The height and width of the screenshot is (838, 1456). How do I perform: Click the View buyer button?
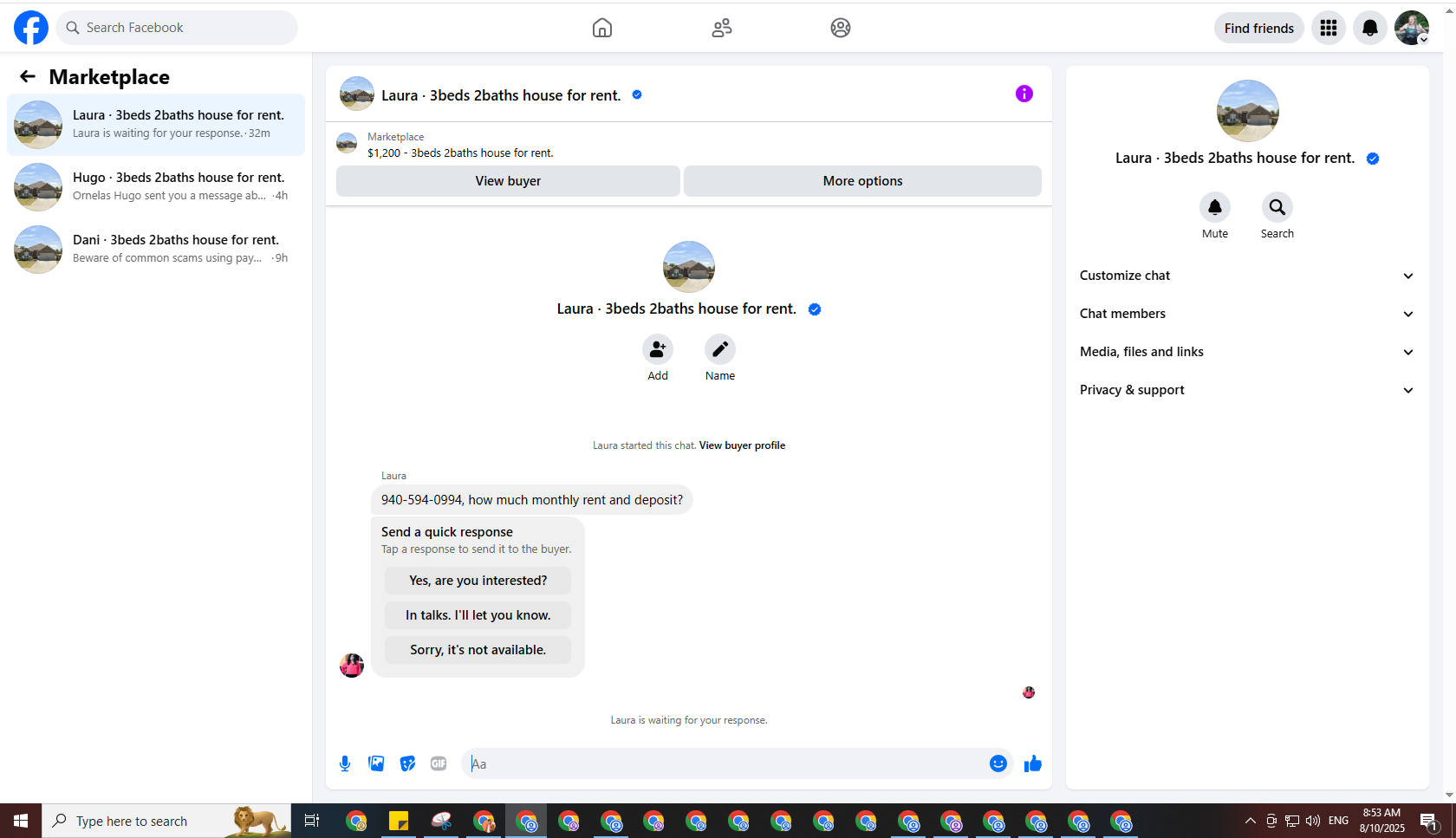coord(508,181)
